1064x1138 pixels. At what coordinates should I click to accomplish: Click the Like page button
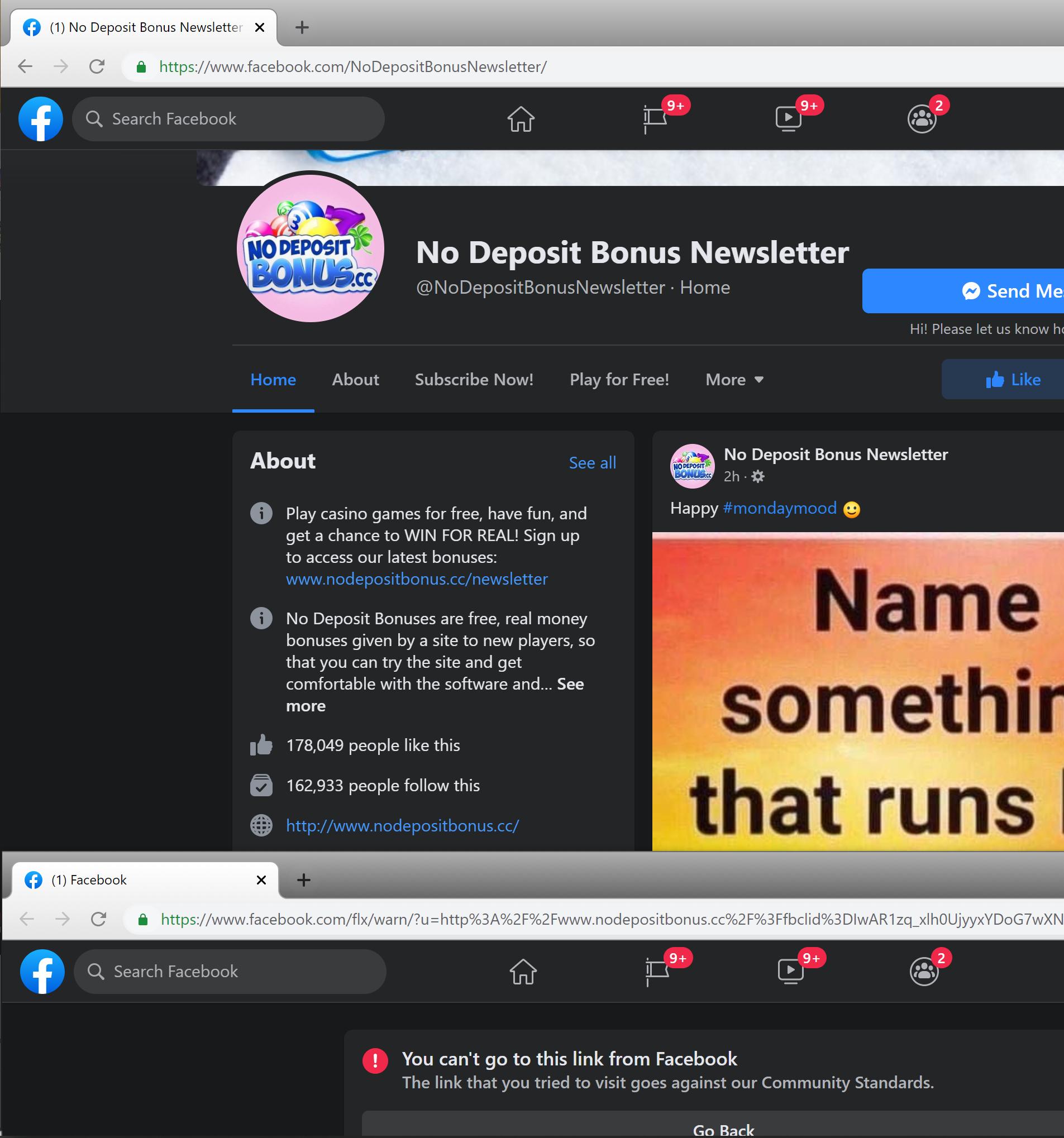tap(1003, 380)
